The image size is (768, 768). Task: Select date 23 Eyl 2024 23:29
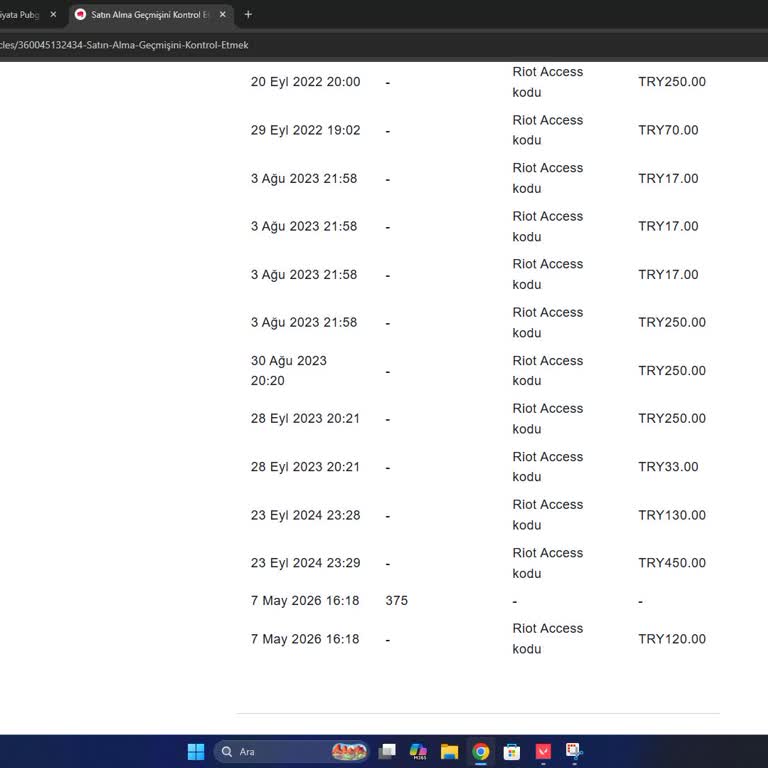click(x=305, y=563)
